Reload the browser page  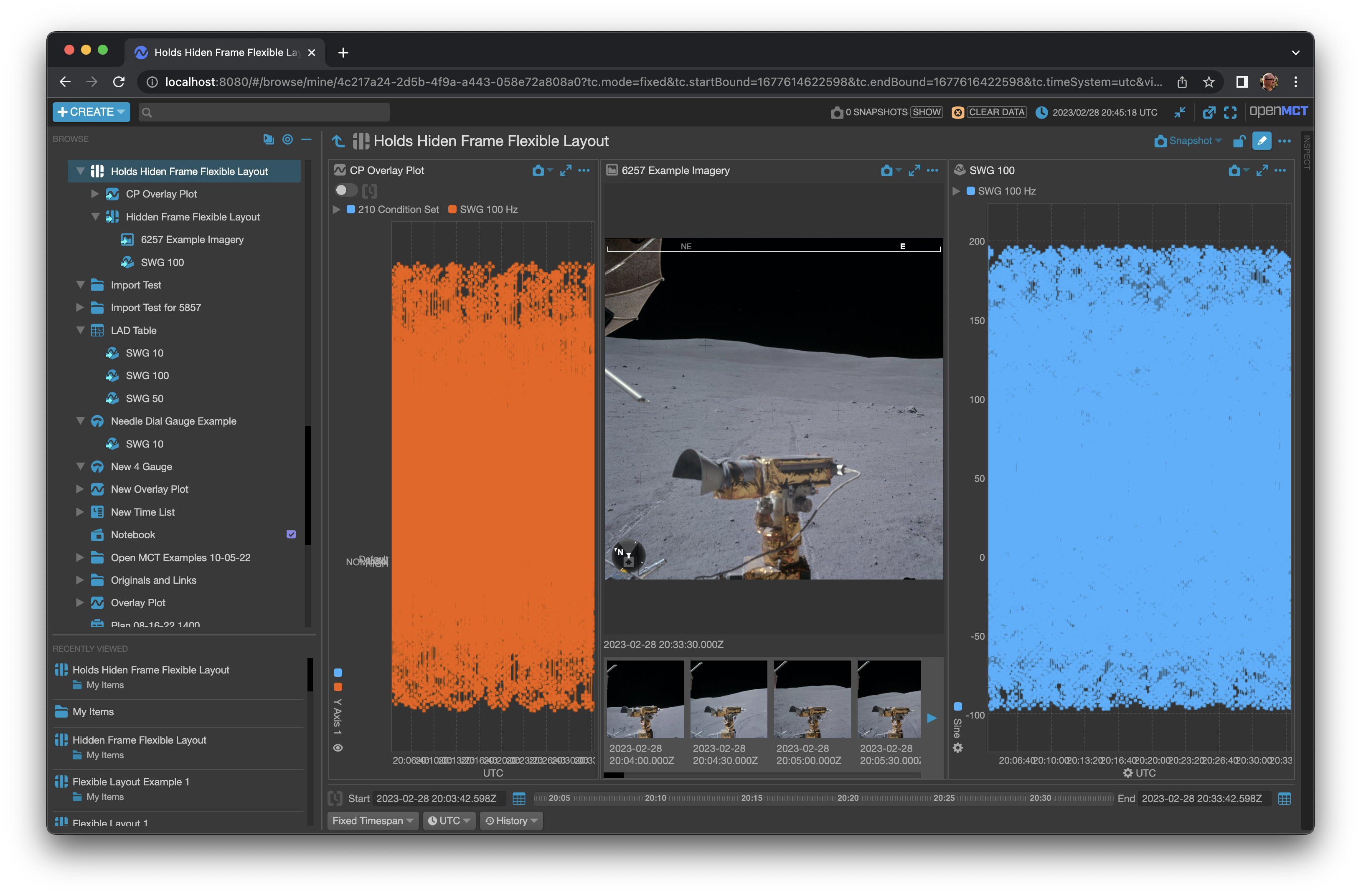pos(119,82)
